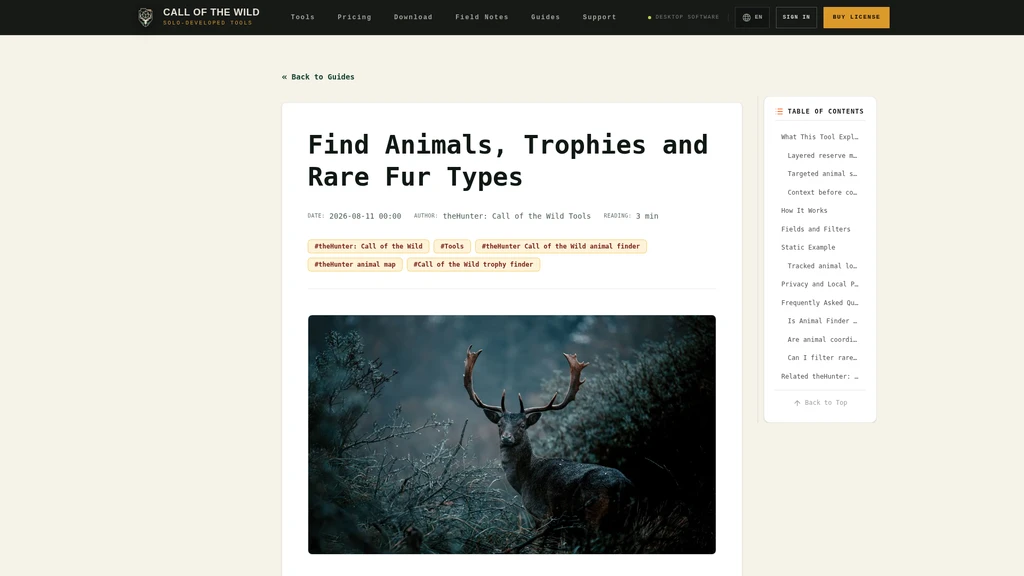Image resolution: width=1024 pixels, height=576 pixels.
Task: Click the Sign In button
Action: [796, 18]
